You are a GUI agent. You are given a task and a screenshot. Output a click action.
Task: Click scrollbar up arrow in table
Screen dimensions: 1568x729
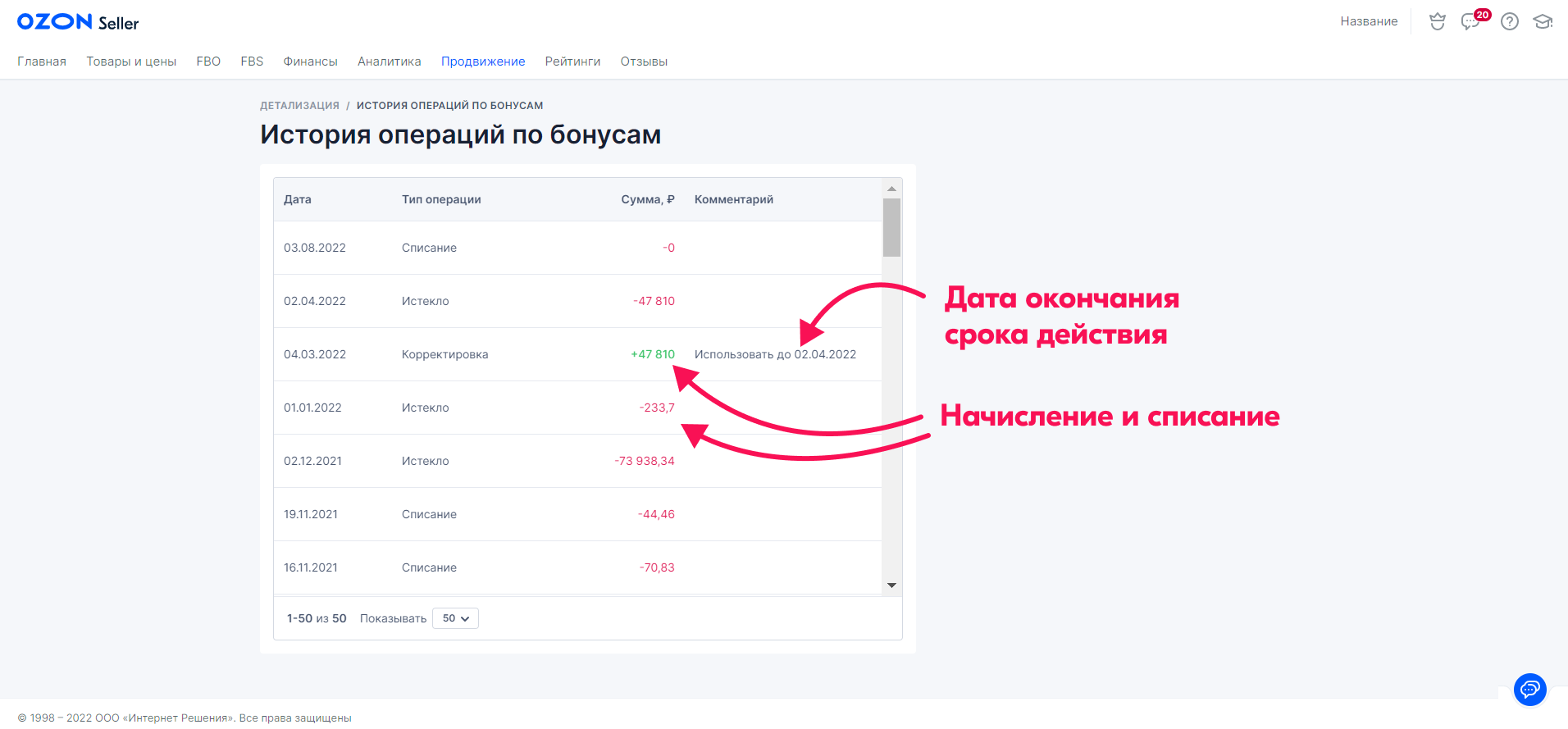[x=891, y=189]
